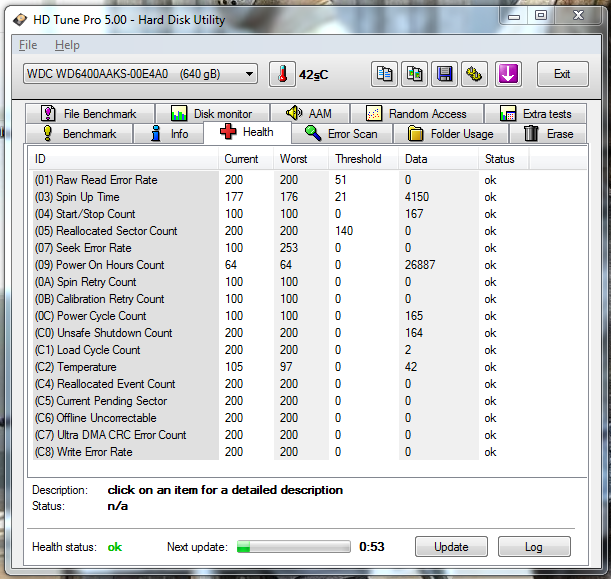Click the Current column header

pos(246,159)
